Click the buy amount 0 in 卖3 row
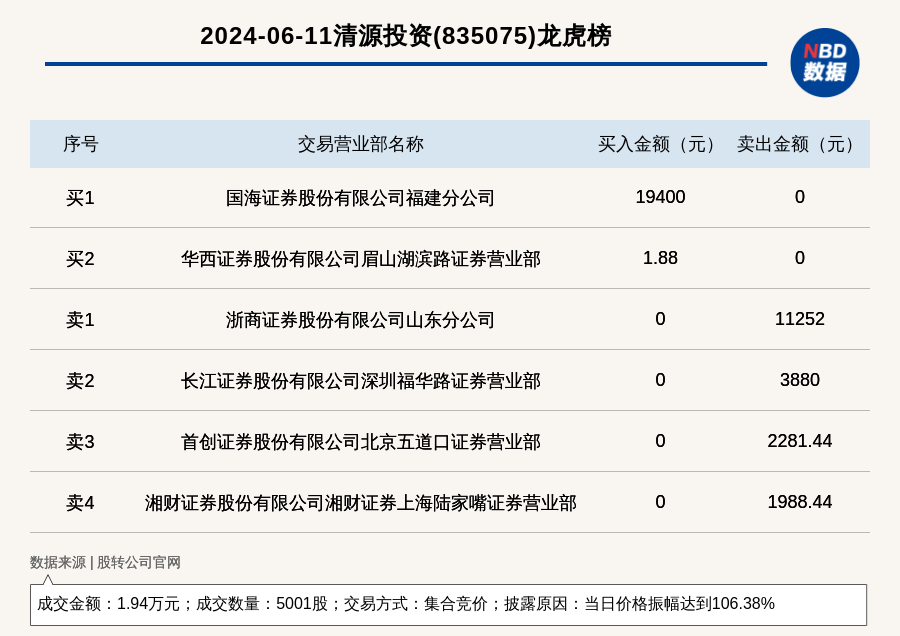Viewport: 900px width, 636px height. click(660, 441)
